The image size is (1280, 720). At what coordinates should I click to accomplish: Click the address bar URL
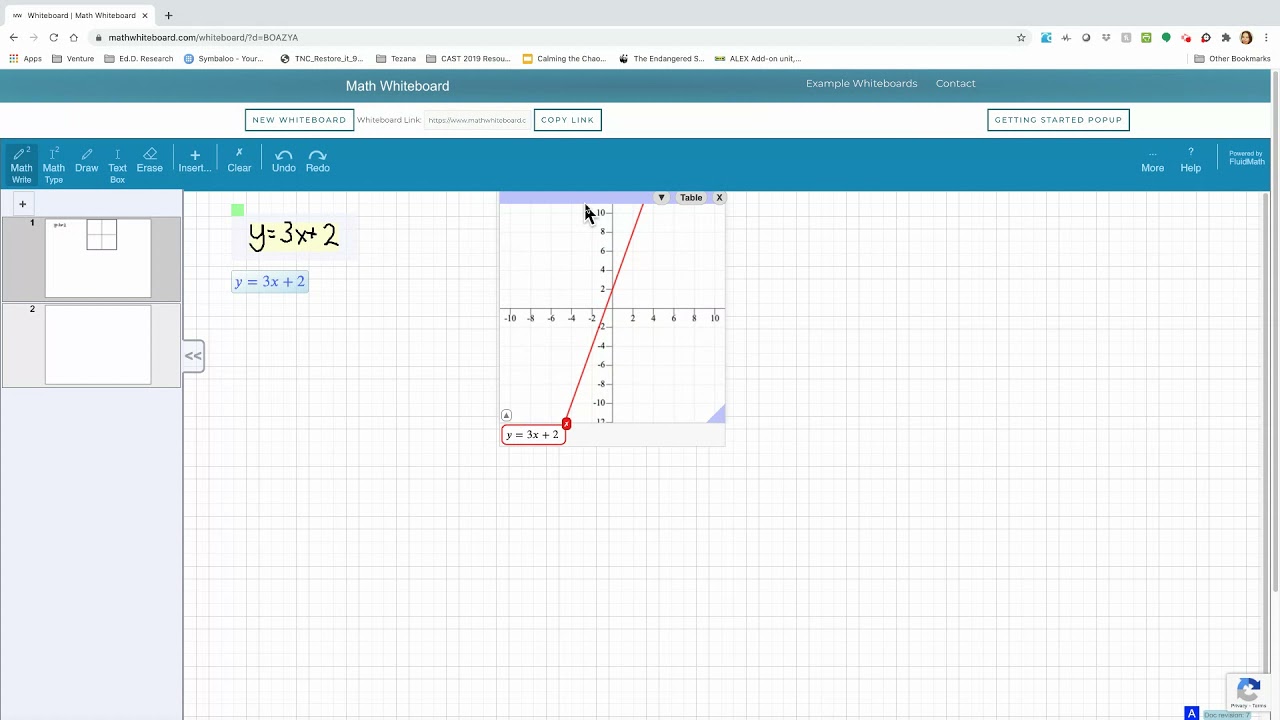[x=203, y=37]
